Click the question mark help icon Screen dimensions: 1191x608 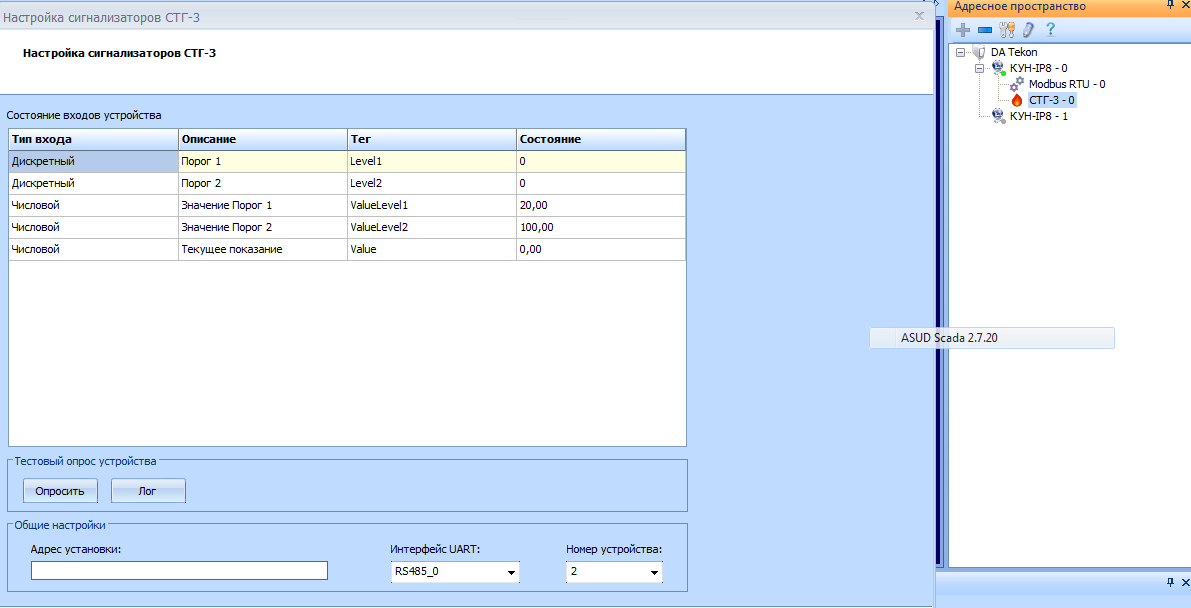coord(1051,30)
